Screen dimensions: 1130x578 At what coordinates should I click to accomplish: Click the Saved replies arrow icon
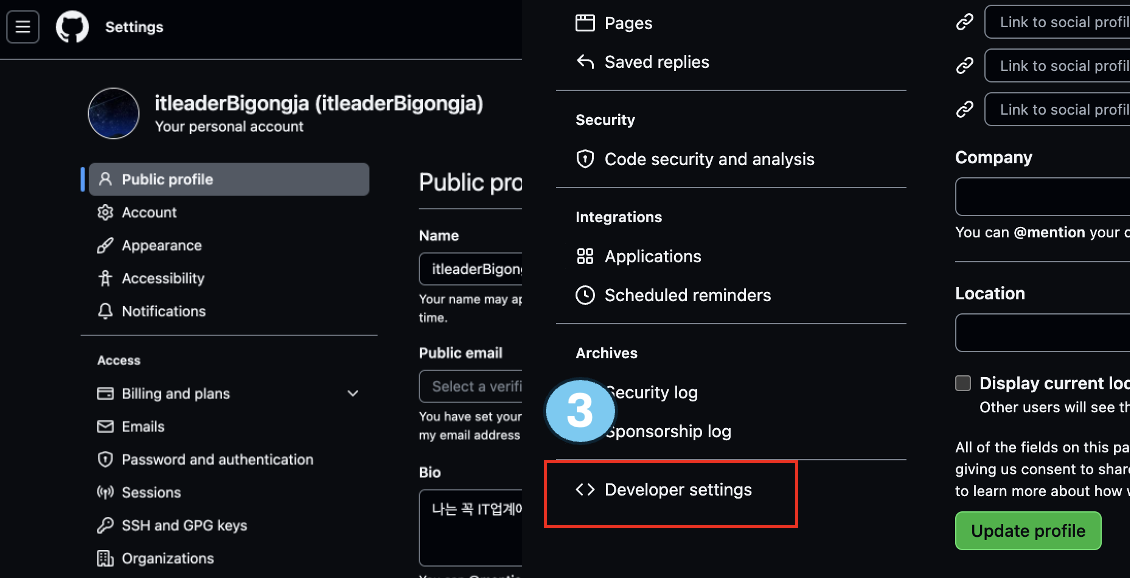[x=585, y=62]
